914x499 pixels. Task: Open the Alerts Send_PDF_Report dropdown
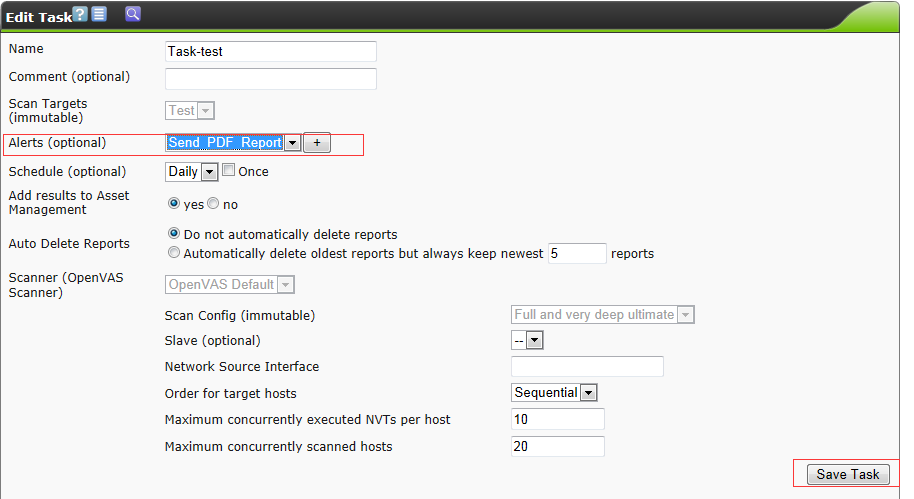292,143
